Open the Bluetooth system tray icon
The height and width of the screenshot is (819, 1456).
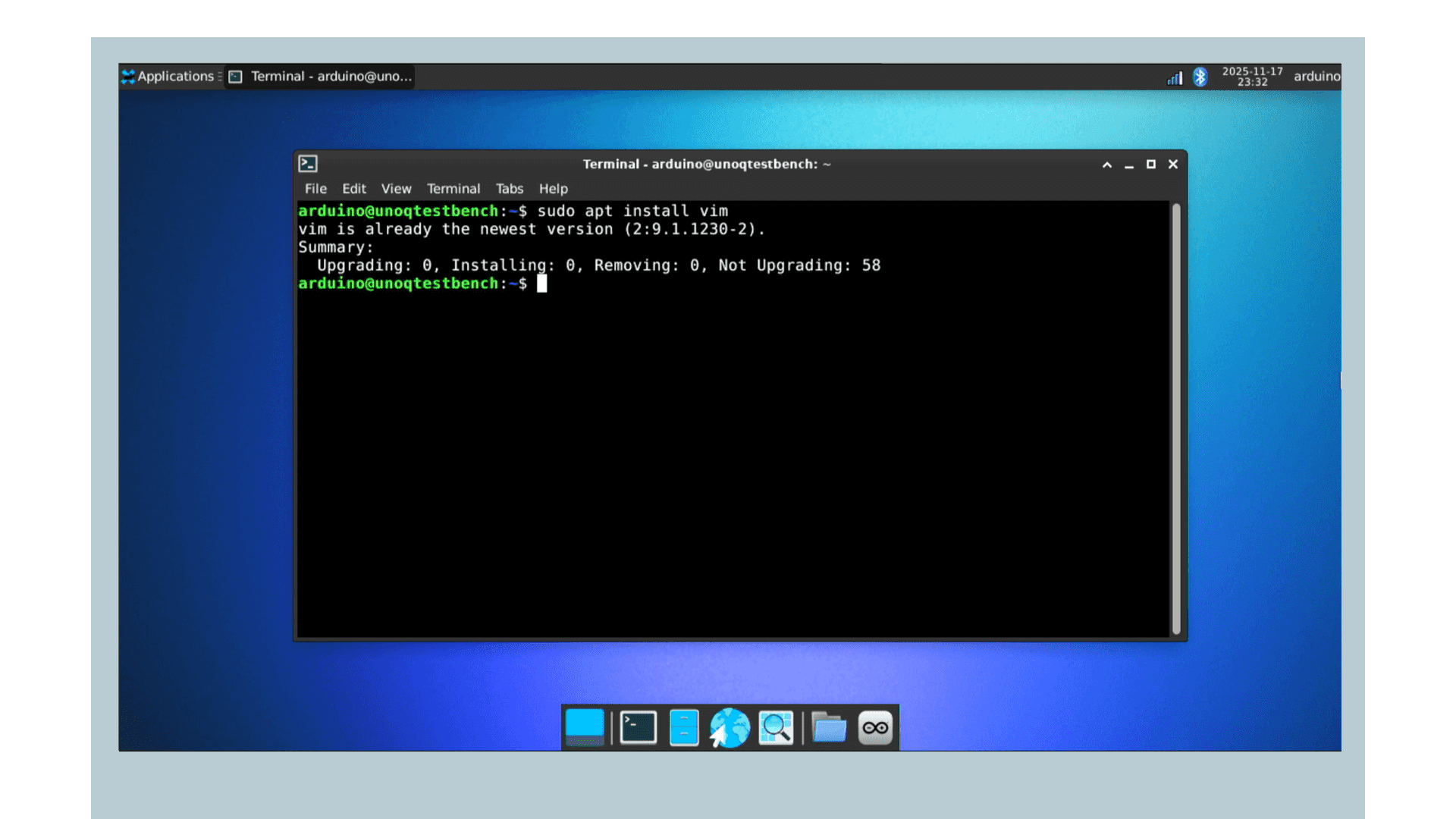pos(1200,77)
